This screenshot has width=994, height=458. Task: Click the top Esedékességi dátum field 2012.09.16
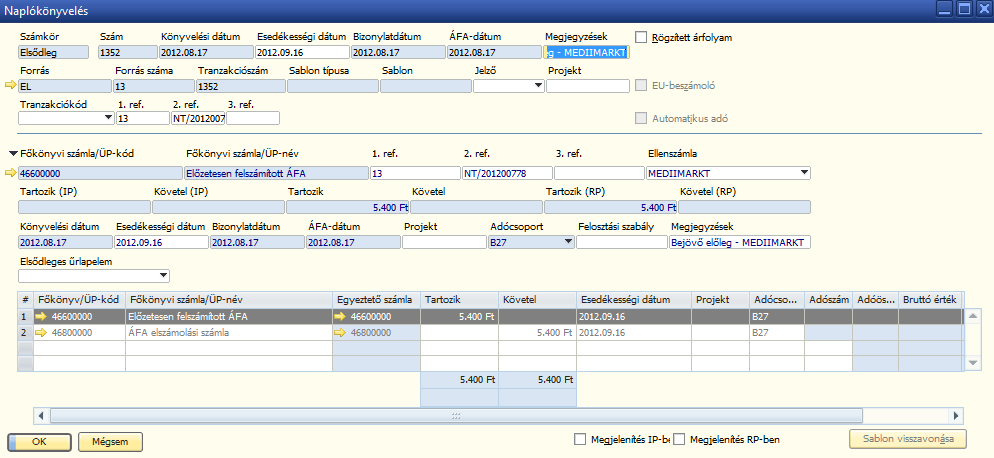(x=303, y=53)
